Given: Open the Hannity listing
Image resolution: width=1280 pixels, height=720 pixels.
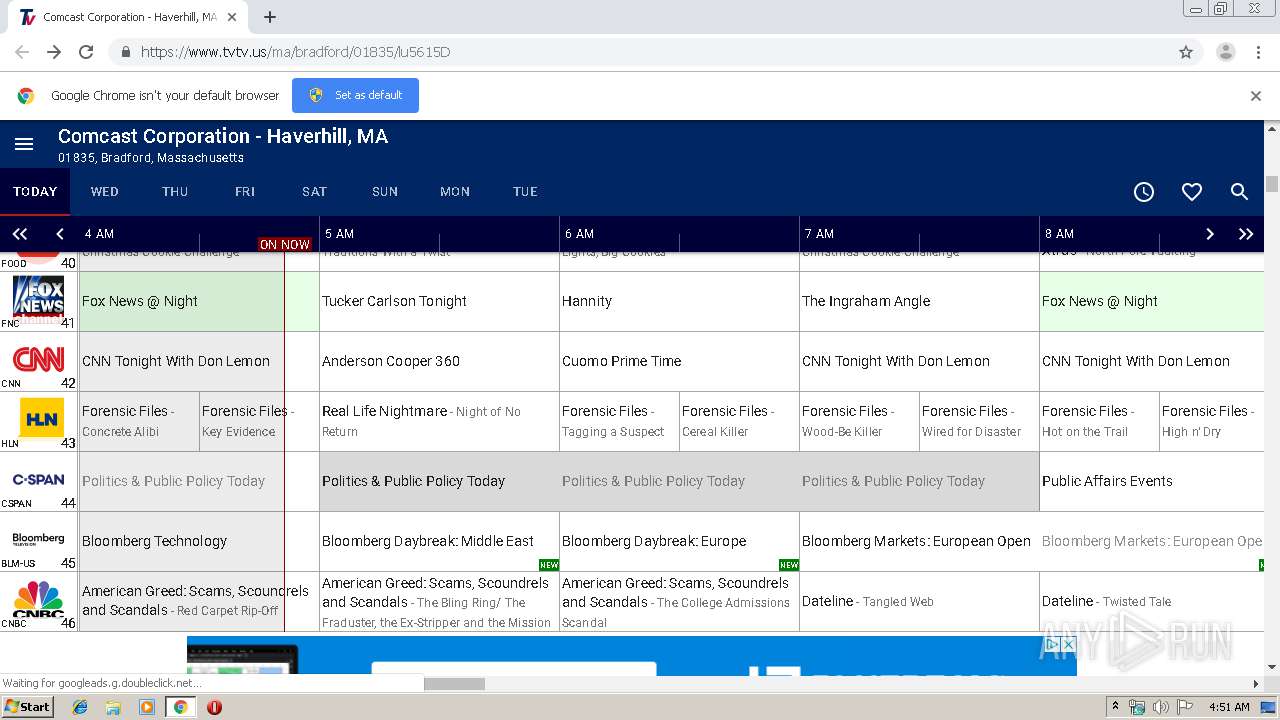Looking at the screenshot, I should [679, 301].
